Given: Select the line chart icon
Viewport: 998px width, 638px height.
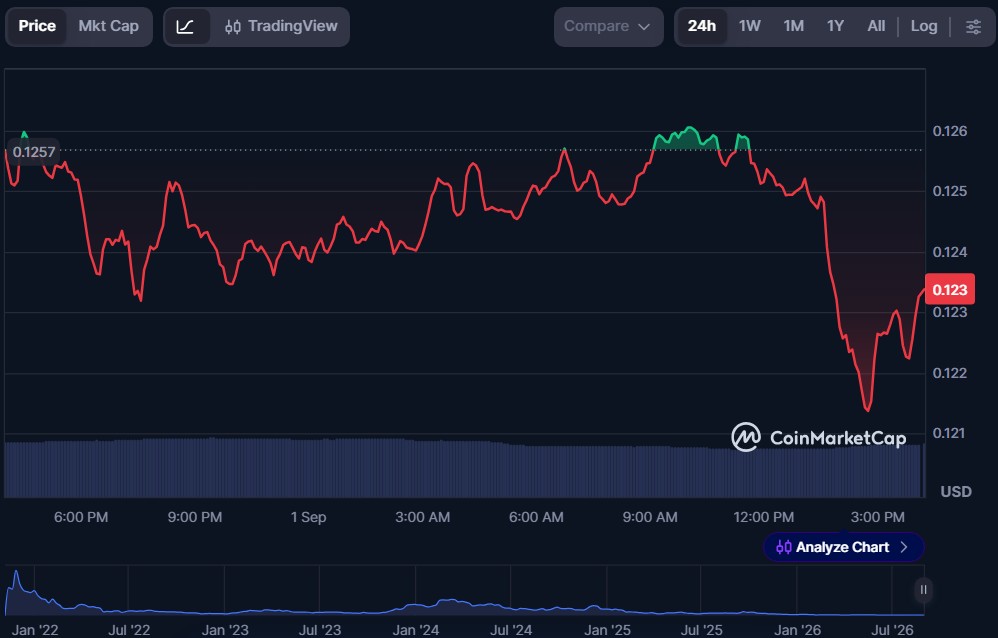Looking at the screenshot, I should coord(185,27).
